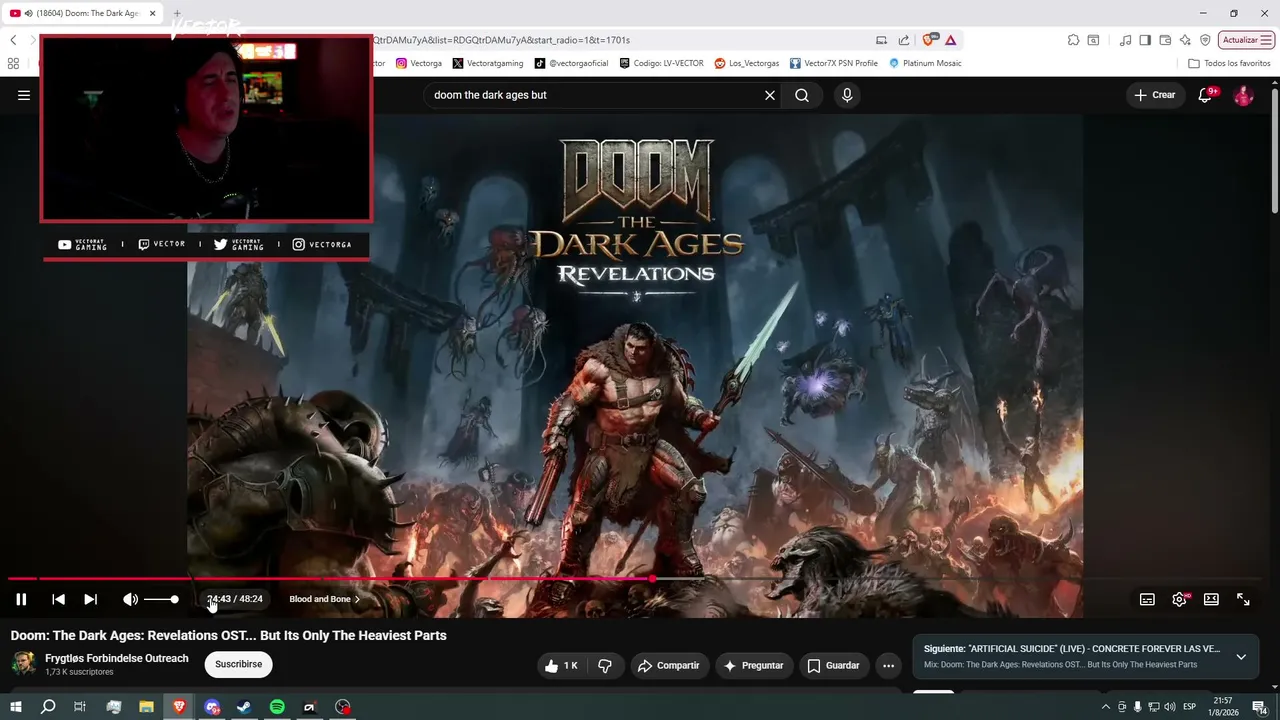
Task: Run the YouTube search
Action: pos(802,95)
